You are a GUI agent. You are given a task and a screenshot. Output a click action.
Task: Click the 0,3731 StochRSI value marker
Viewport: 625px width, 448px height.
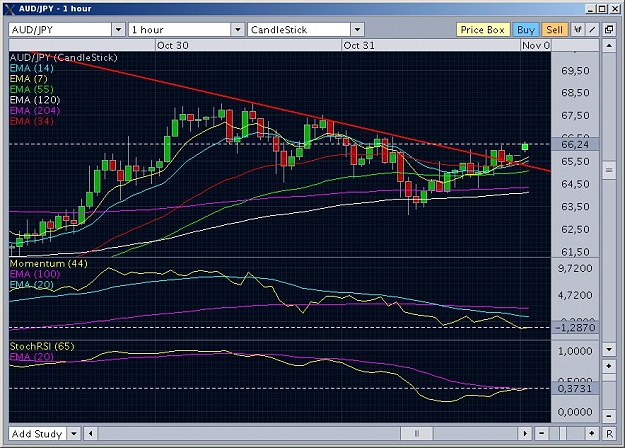pos(575,388)
